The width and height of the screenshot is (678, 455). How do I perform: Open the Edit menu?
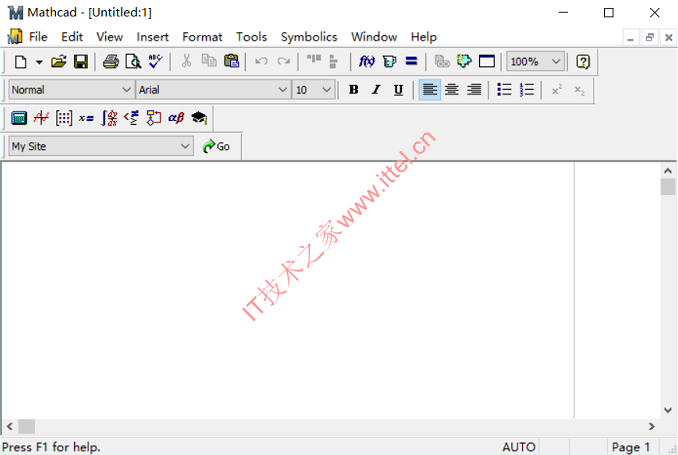point(72,37)
